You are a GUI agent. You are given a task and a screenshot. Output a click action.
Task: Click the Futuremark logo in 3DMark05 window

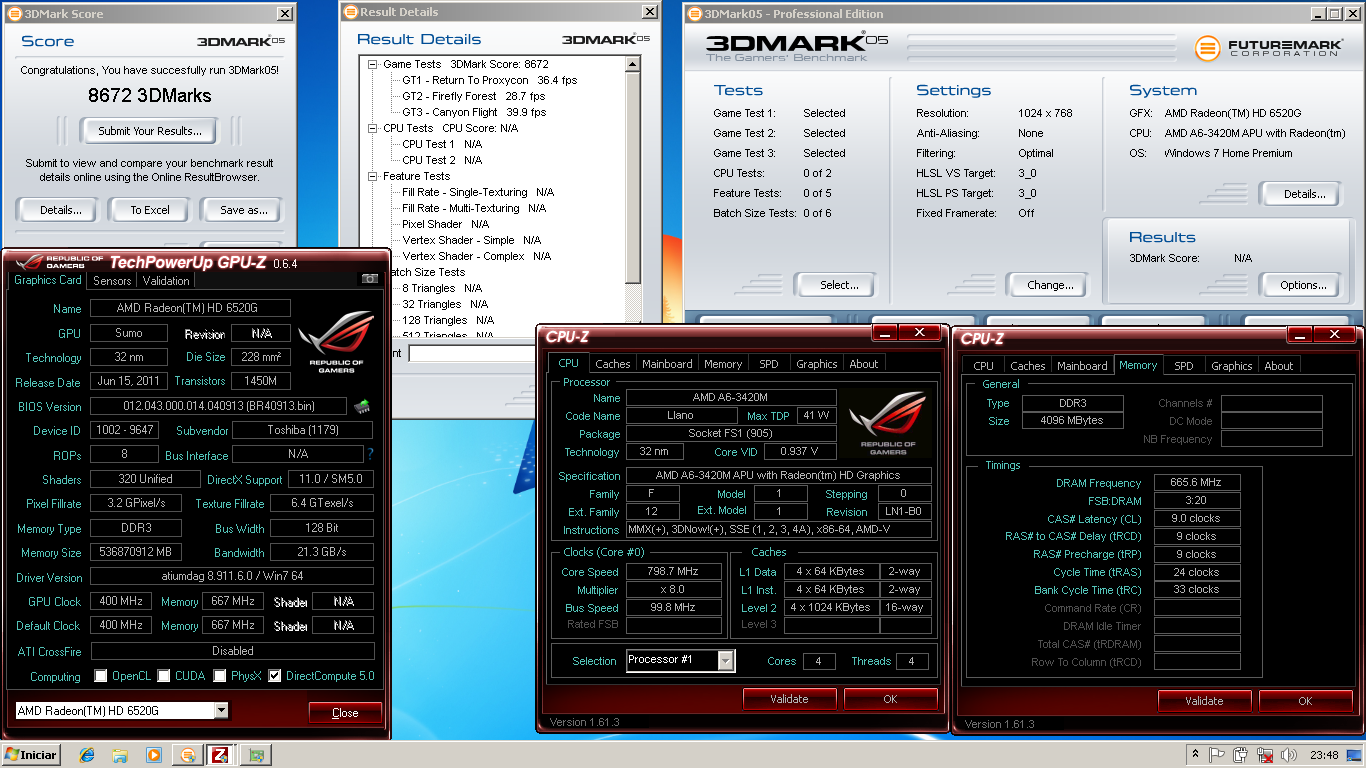(1267, 47)
